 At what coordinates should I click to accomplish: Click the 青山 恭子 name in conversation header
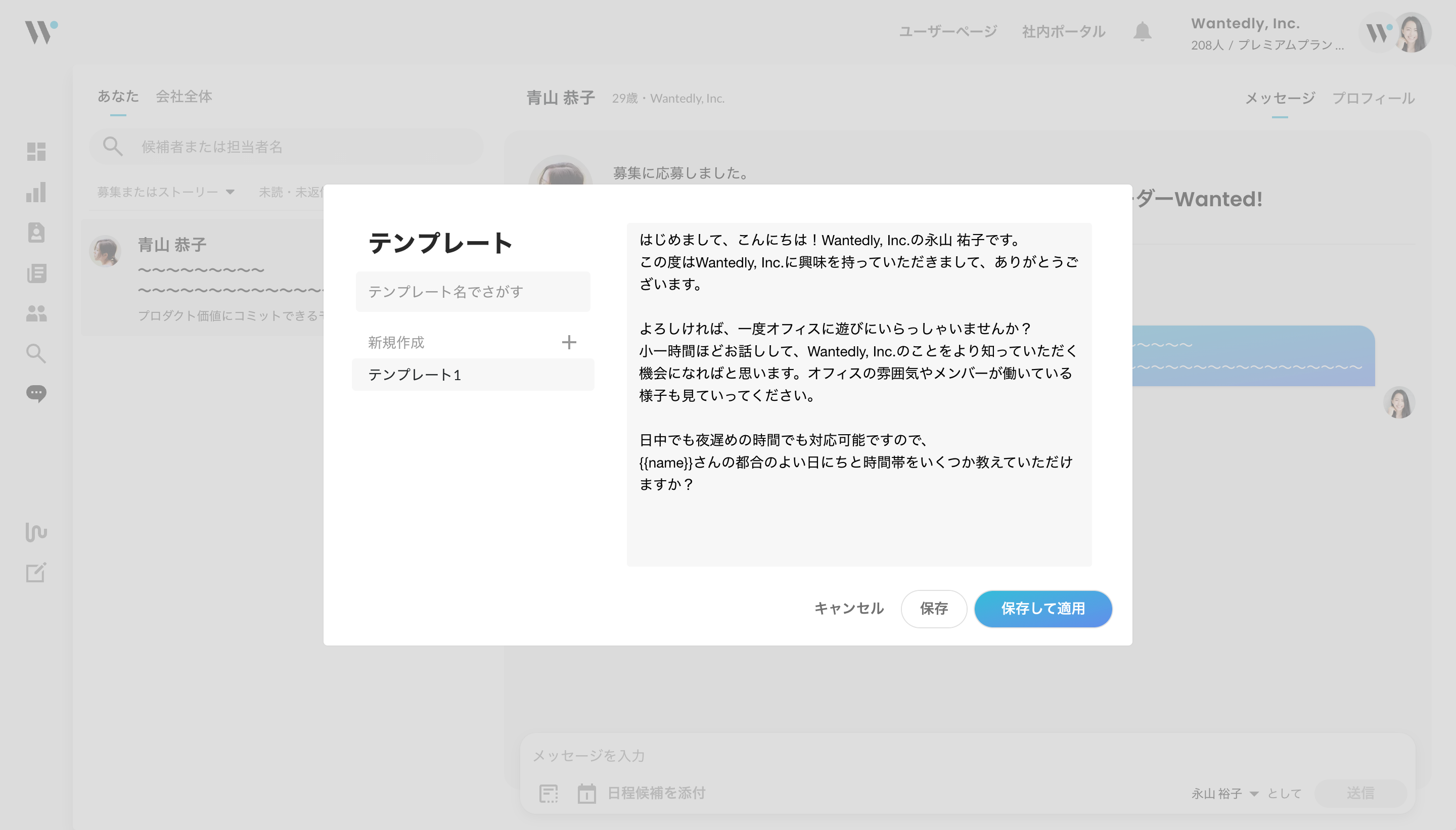tap(560, 98)
